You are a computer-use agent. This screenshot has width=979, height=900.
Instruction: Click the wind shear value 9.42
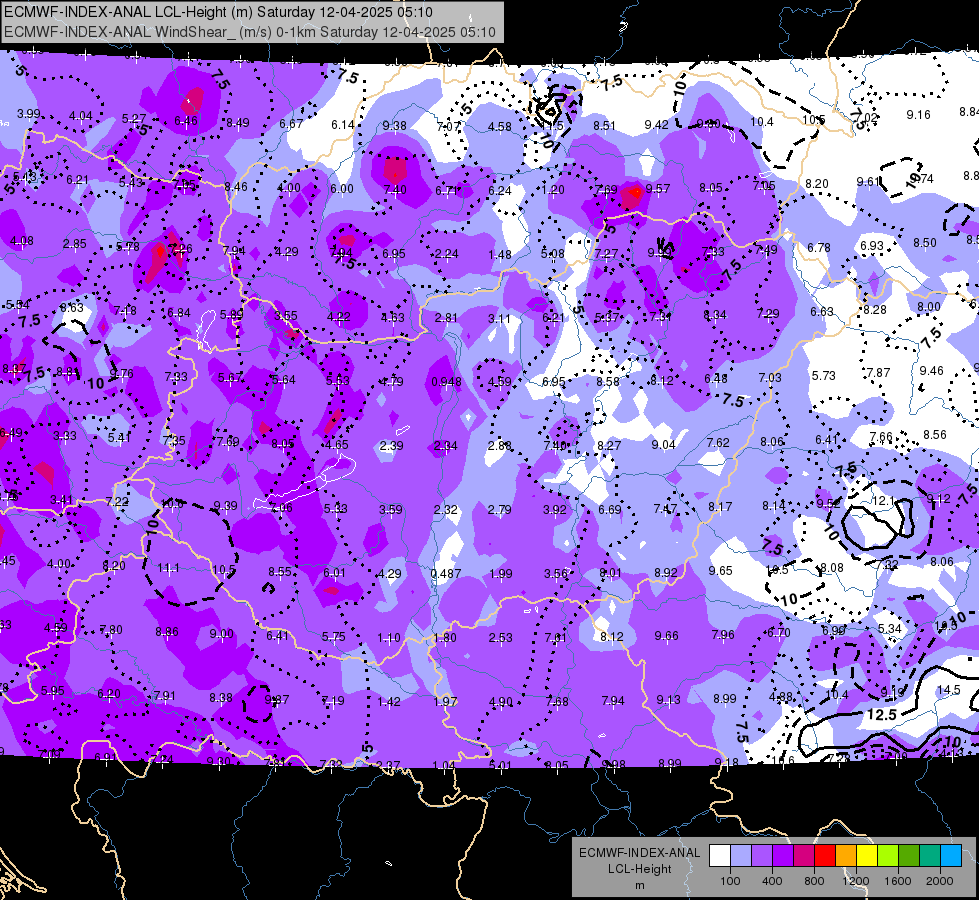656,125
